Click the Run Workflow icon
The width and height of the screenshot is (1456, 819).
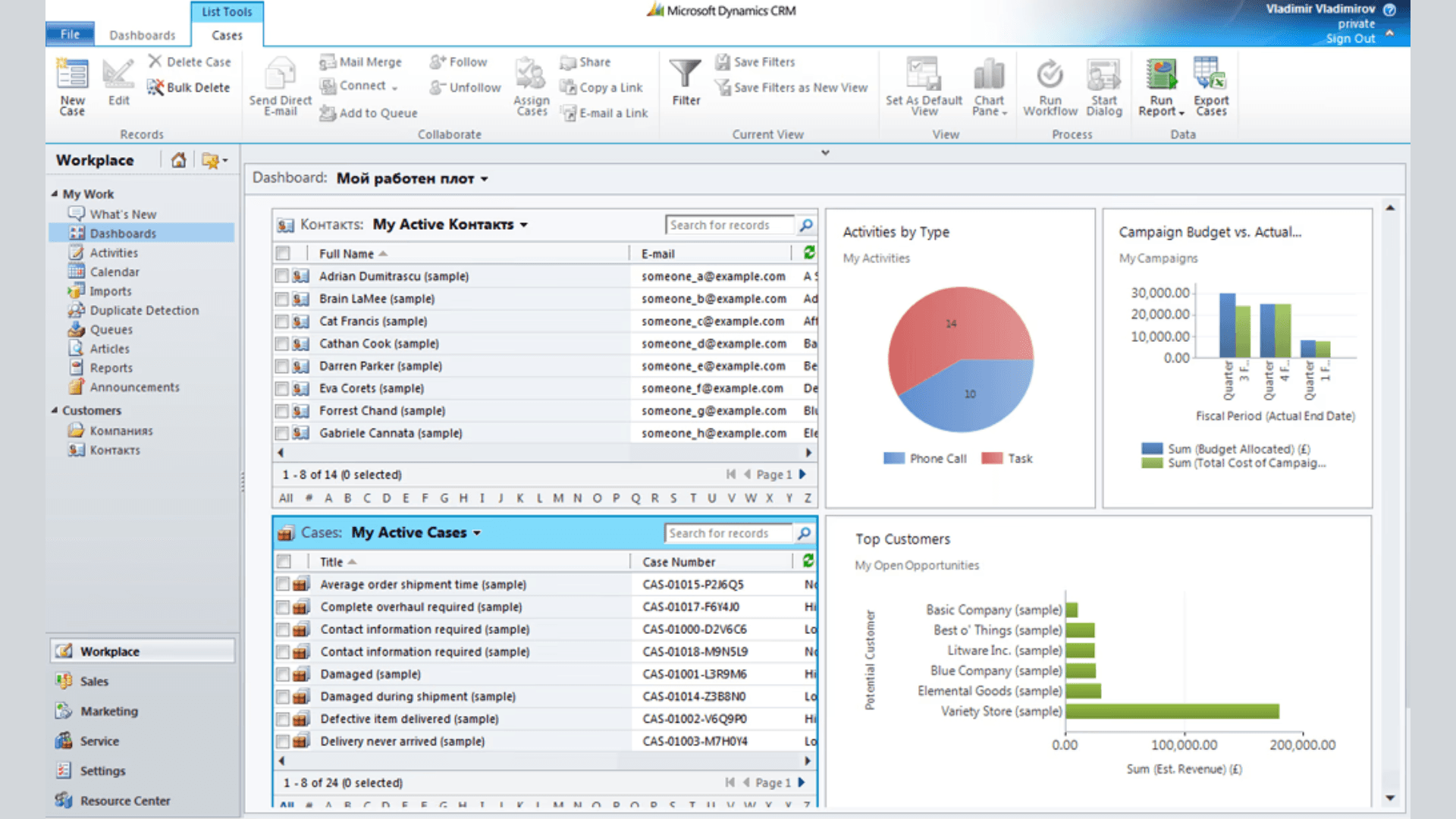pyautogui.click(x=1050, y=74)
